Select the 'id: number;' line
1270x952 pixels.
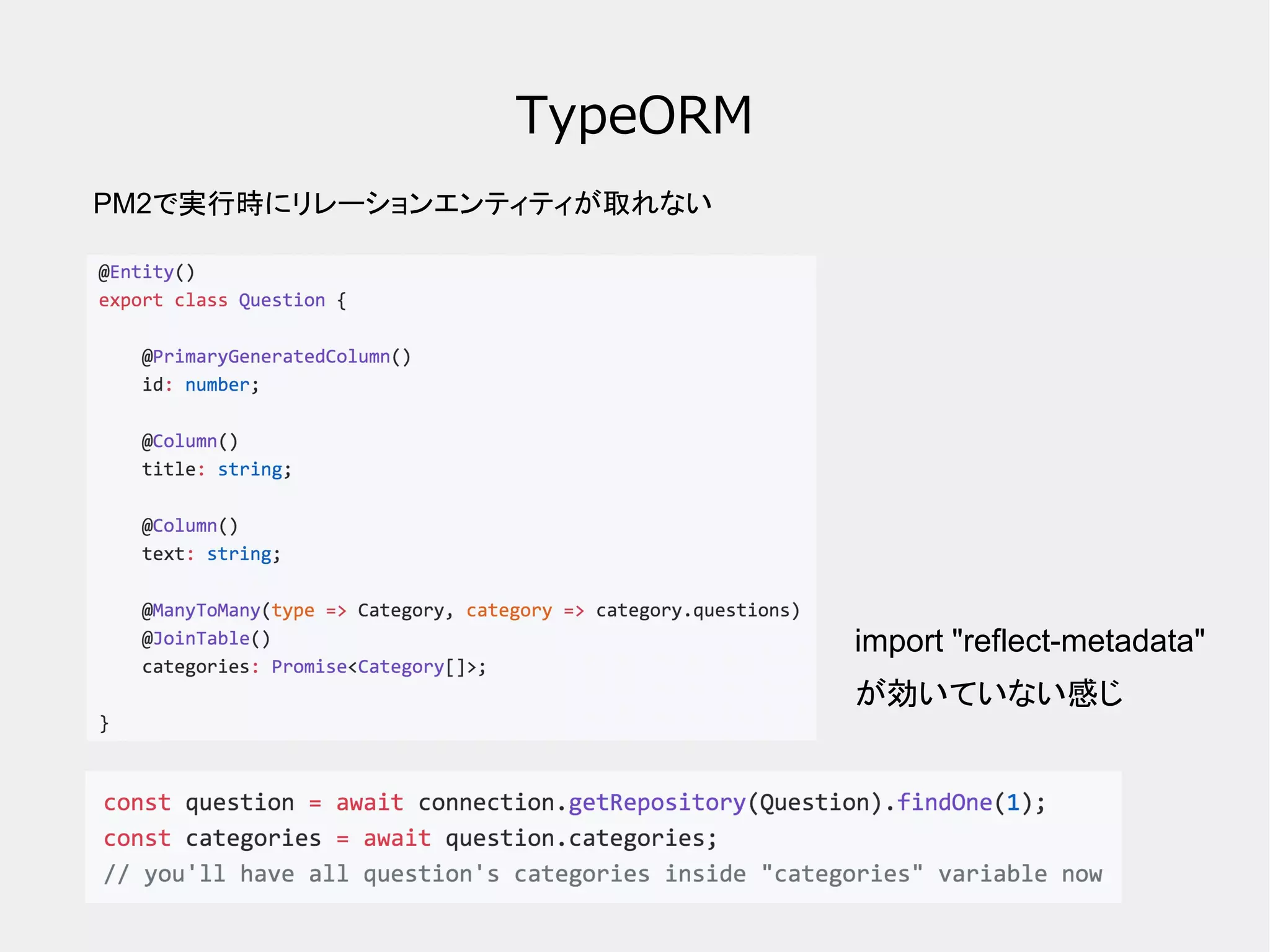[200, 385]
